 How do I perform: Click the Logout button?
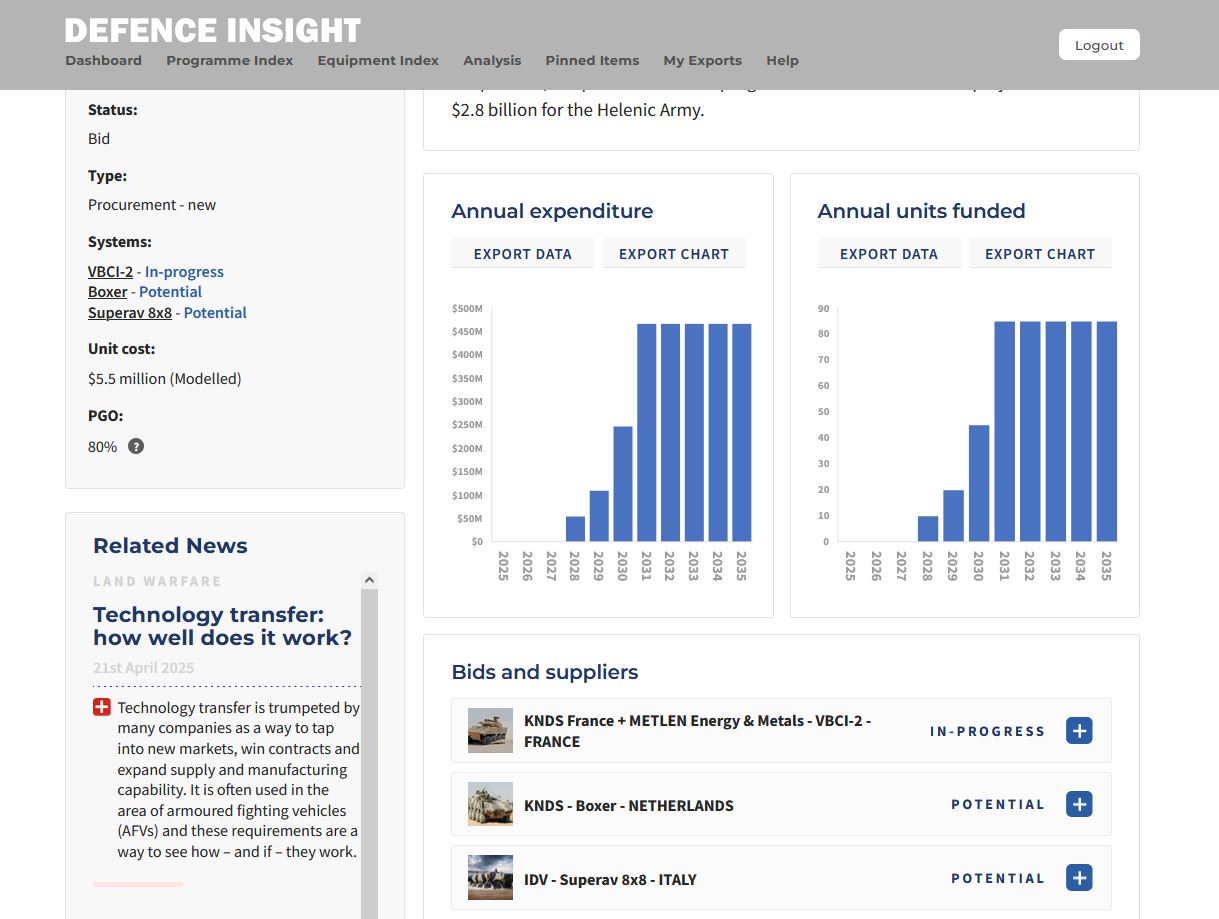(1099, 45)
